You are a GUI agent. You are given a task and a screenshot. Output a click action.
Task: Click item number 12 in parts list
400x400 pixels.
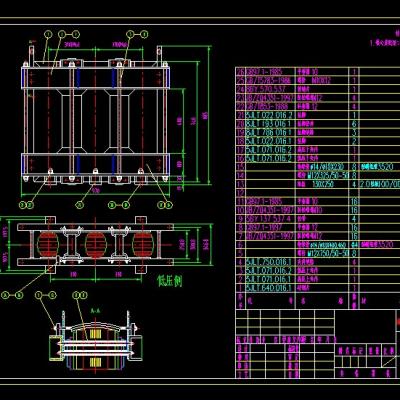click(x=240, y=193)
